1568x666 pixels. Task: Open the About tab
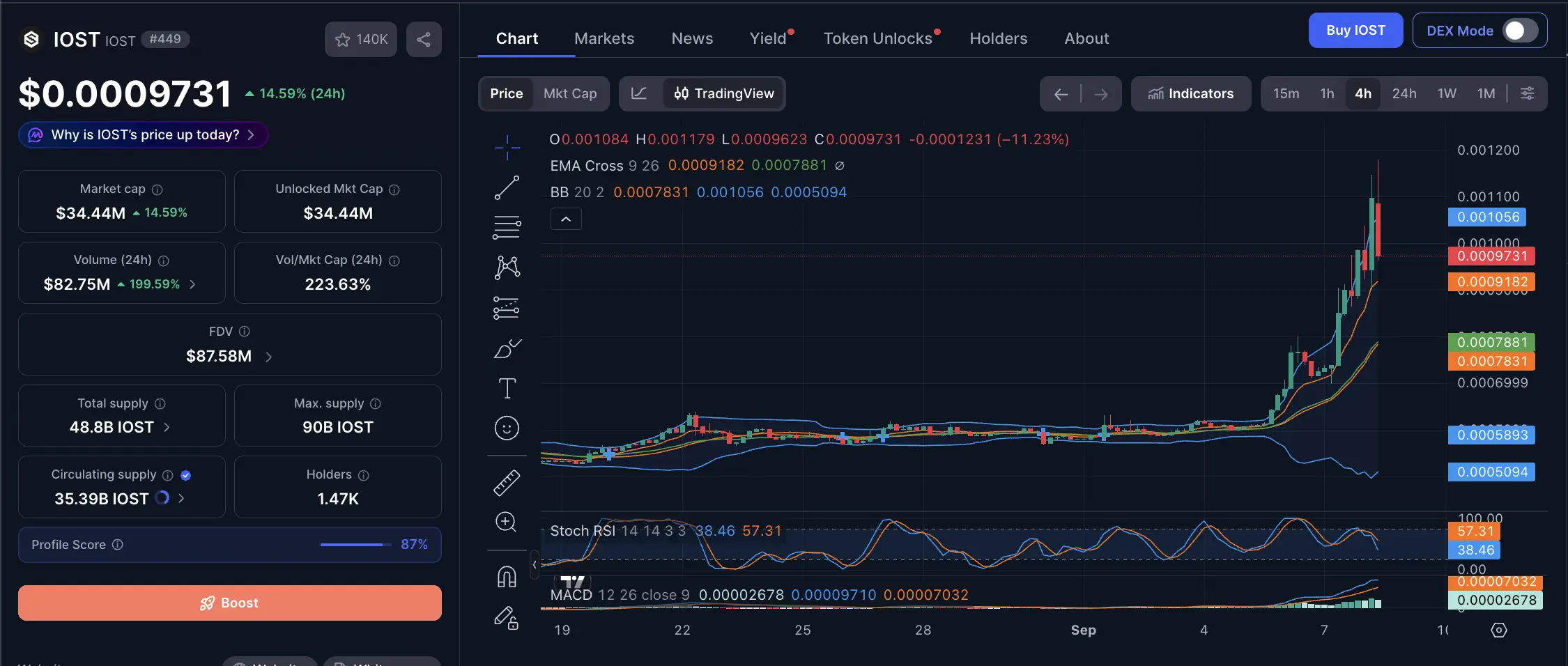coord(1086,38)
